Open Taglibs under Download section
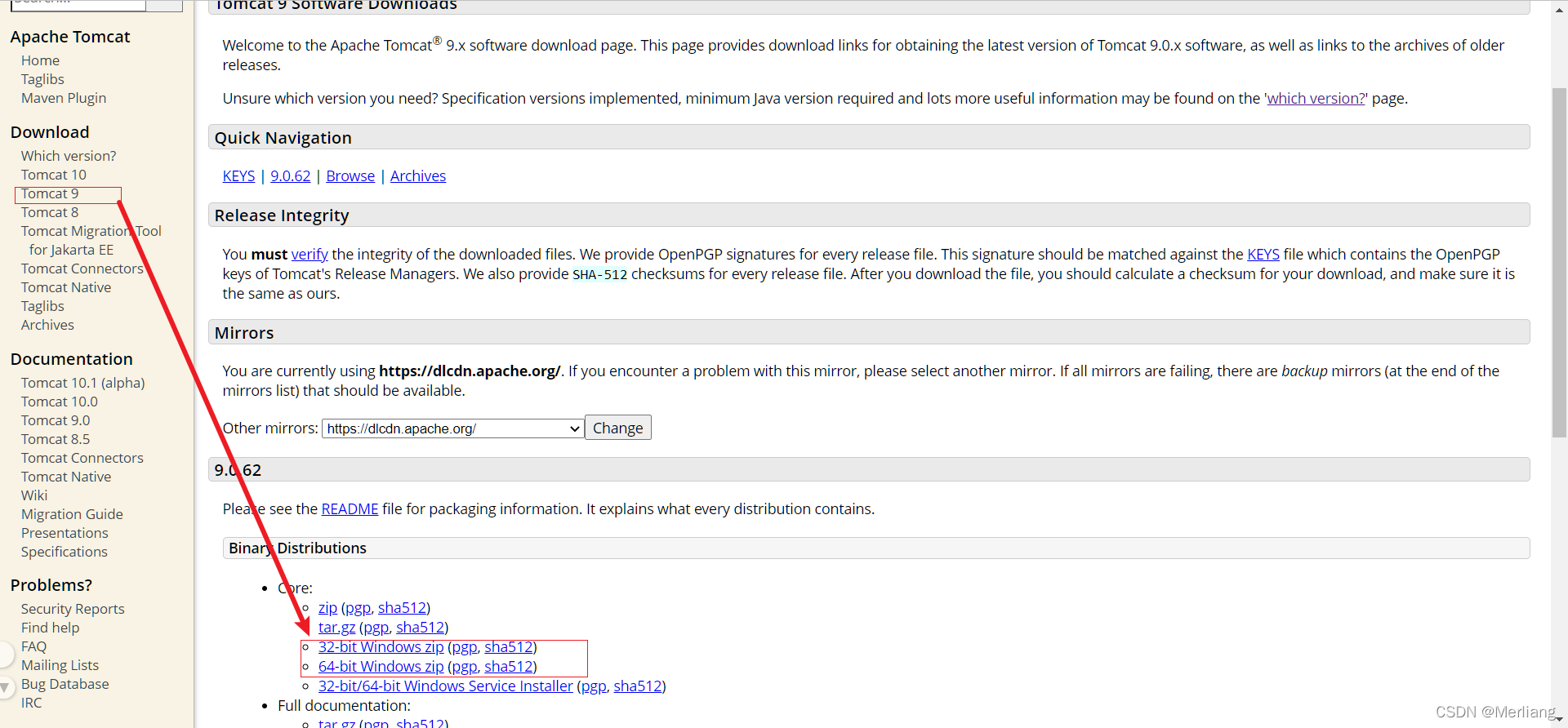The height and width of the screenshot is (728, 1568). click(x=42, y=306)
